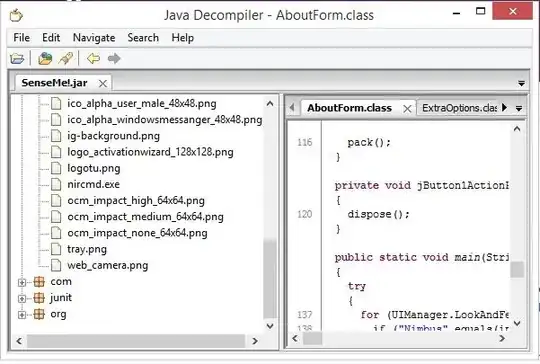Click the dispose(); code line
This screenshot has width=540, height=364.
point(378,214)
